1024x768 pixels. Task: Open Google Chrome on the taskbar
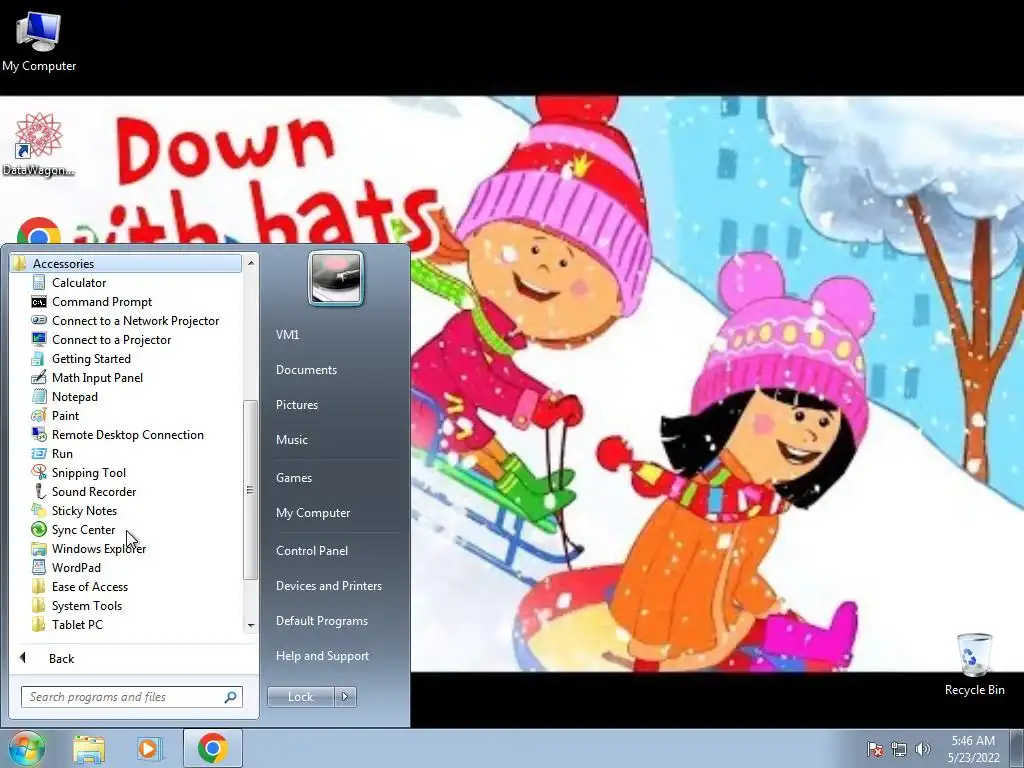[212, 748]
